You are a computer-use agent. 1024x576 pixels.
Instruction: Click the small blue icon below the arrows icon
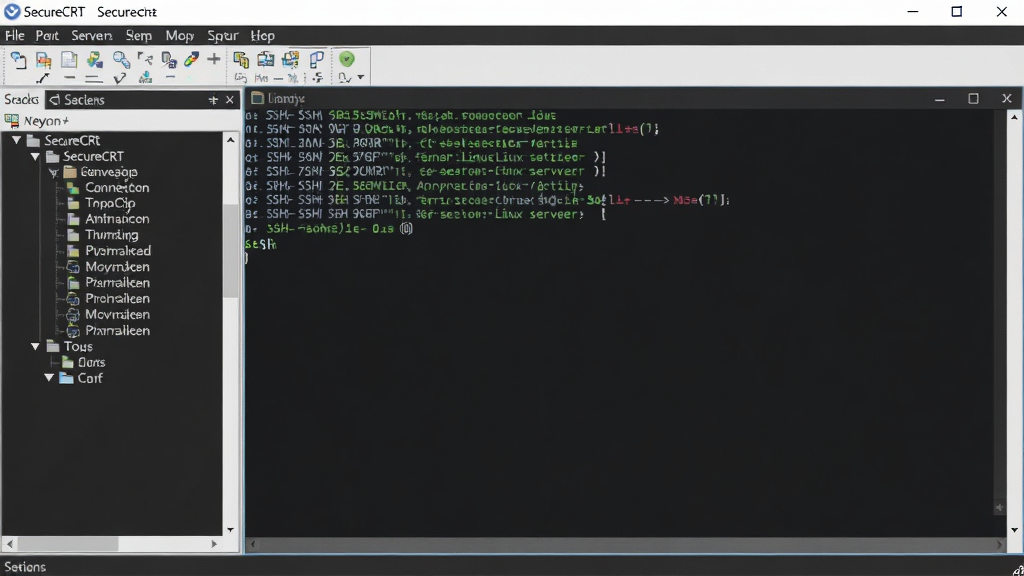point(146,78)
